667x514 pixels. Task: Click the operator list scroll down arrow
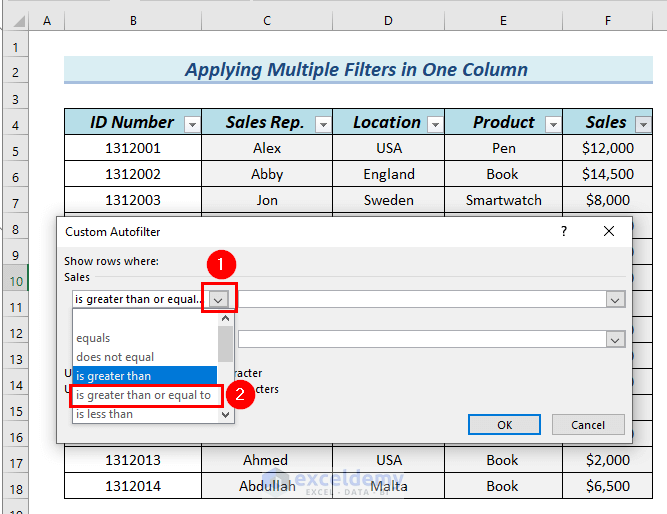click(226, 414)
